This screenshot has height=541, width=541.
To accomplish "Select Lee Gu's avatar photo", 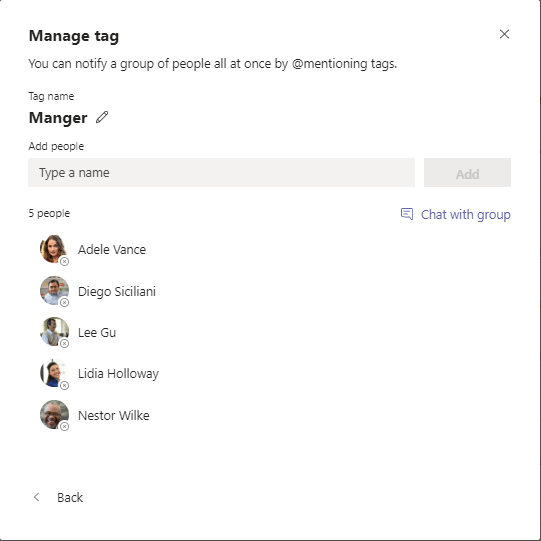I will point(54,332).
